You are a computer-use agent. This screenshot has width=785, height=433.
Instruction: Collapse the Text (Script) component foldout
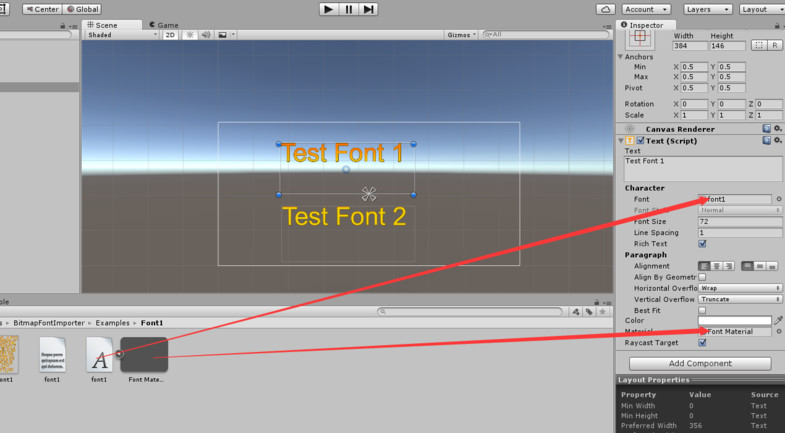[621, 141]
